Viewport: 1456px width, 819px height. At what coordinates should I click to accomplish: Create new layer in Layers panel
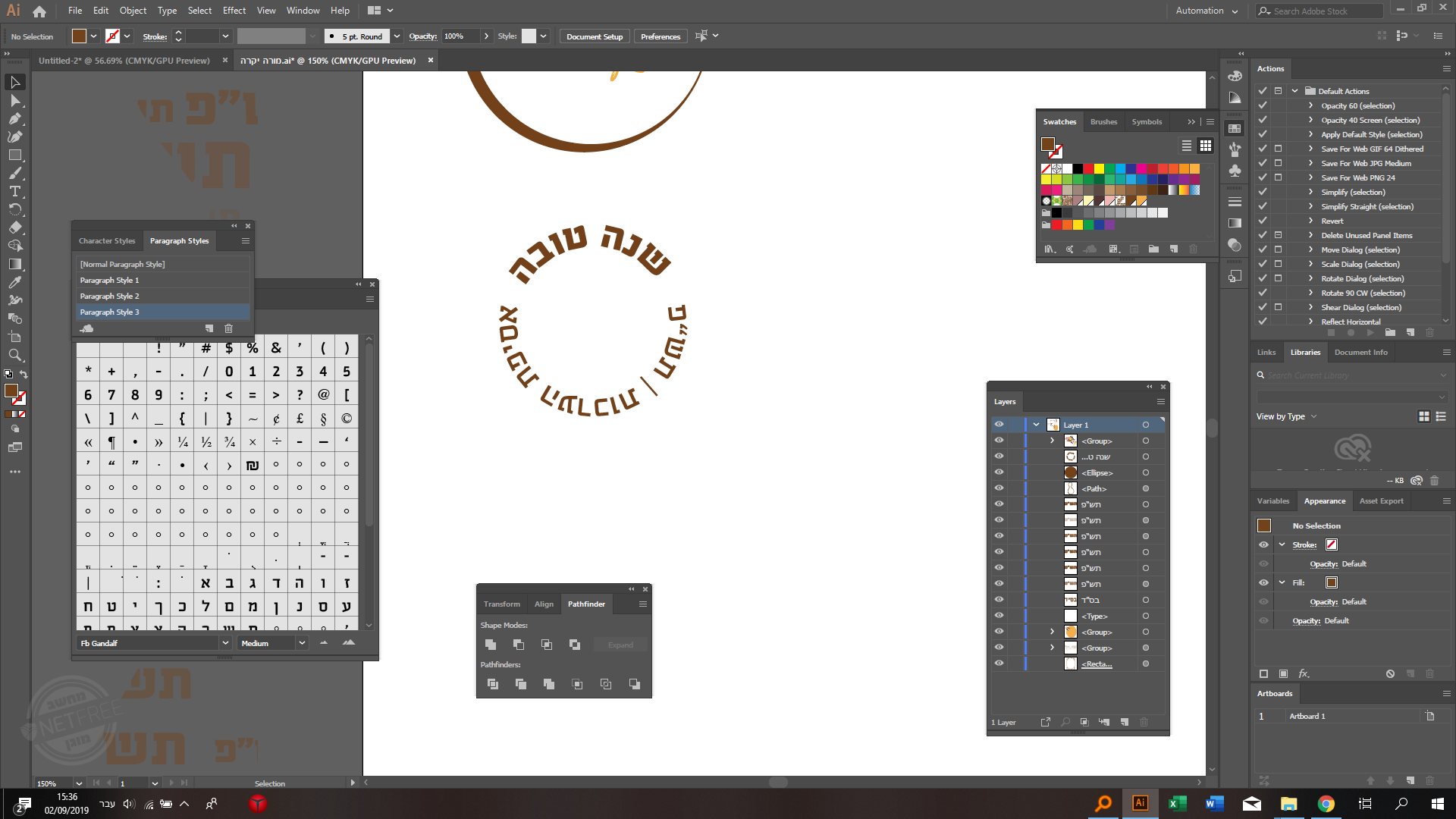click(1125, 722)
